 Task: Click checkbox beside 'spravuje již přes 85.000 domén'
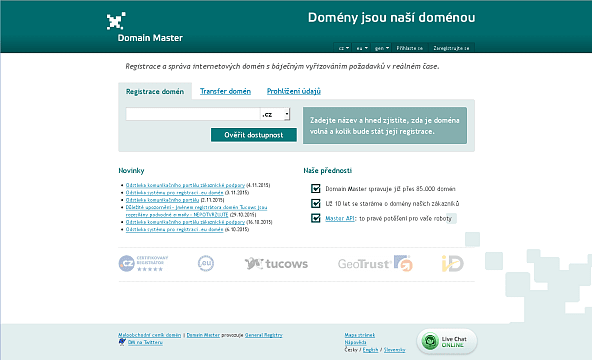tap(316, 188)
